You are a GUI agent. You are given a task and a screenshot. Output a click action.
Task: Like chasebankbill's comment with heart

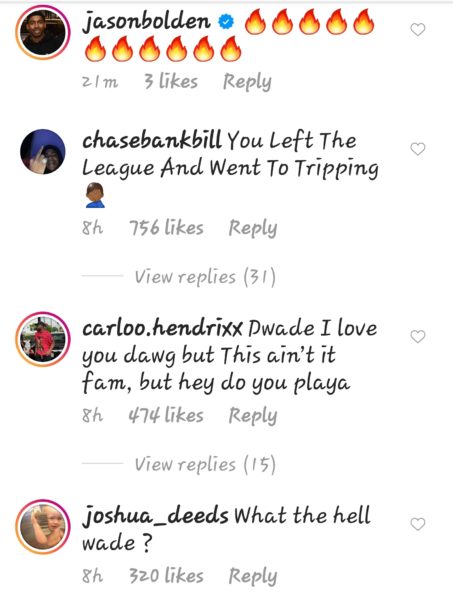(x=417, y=149)
